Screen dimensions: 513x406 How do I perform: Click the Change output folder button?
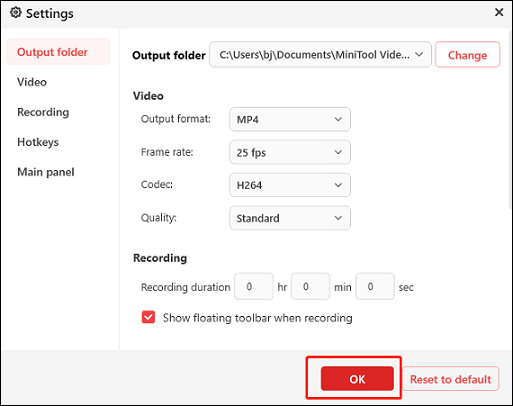(x=467, y=55)
